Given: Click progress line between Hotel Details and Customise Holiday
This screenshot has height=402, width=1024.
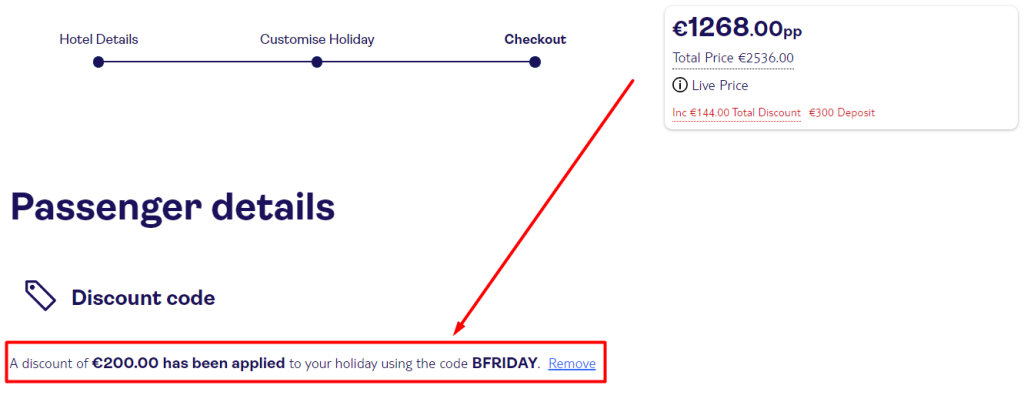Looking at the screenshot, I should click(208, 62).
